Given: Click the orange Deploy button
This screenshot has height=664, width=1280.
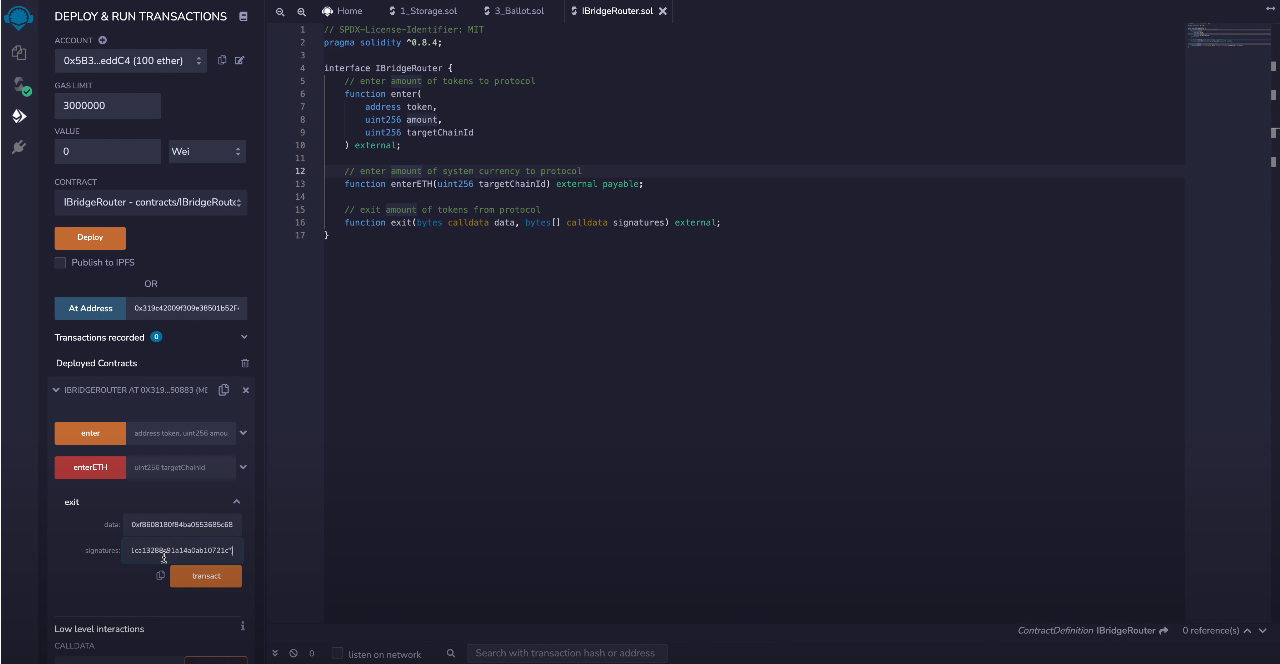Looking at the screenshot, I should point(90,238).
